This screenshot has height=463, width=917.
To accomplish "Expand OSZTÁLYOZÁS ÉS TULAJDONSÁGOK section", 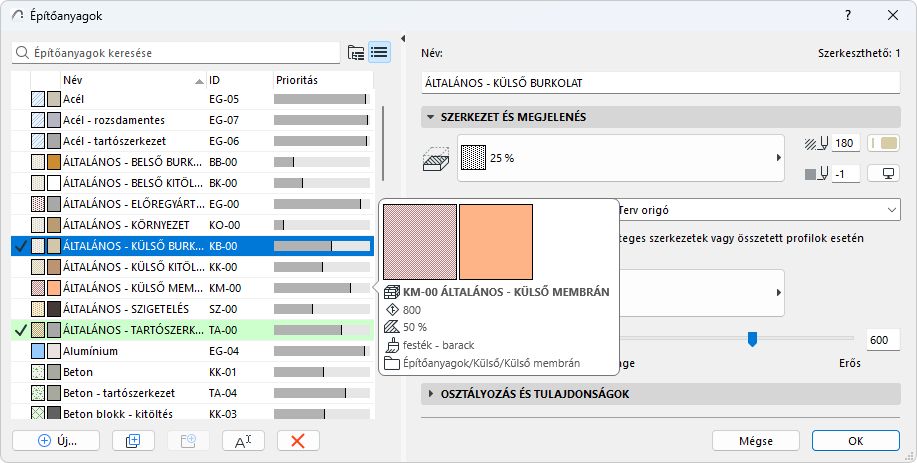I will click(431, 394).
